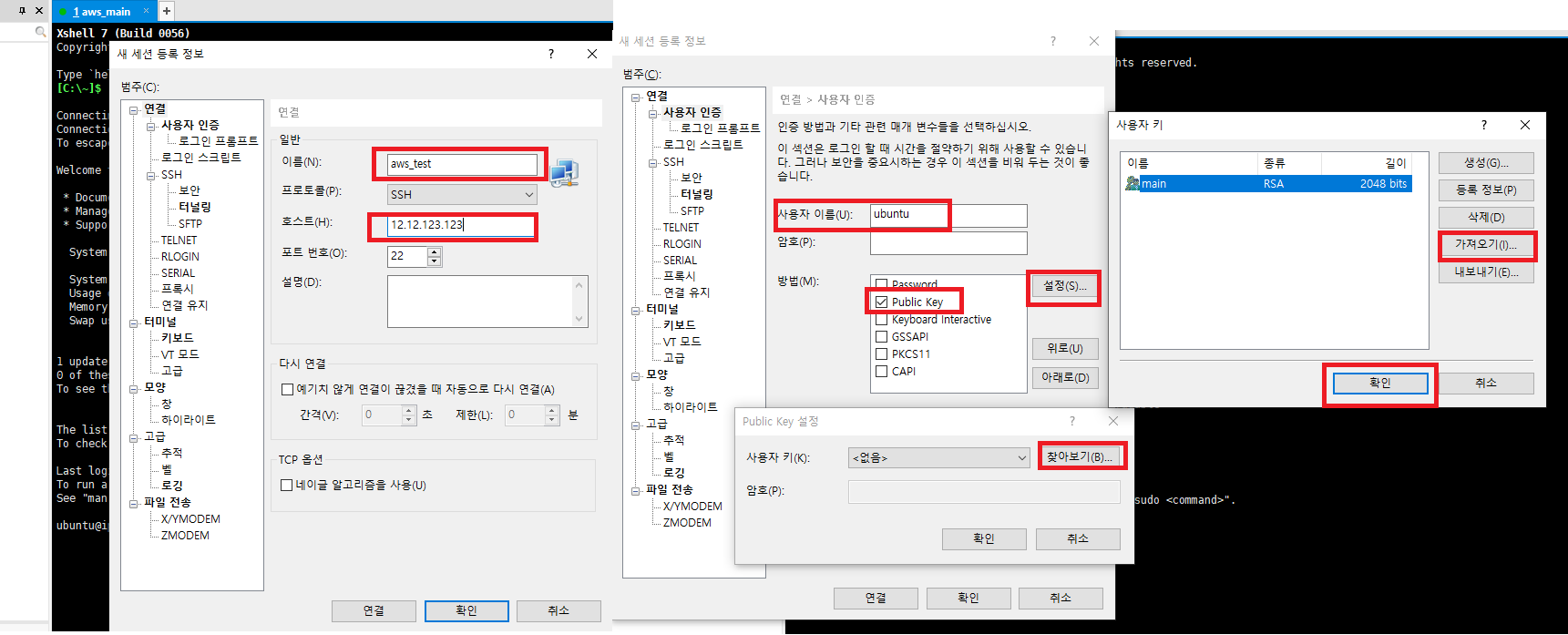Click the 가져오기(I)... import button
1568x635 pixels.
click(x=1486, y=245)
